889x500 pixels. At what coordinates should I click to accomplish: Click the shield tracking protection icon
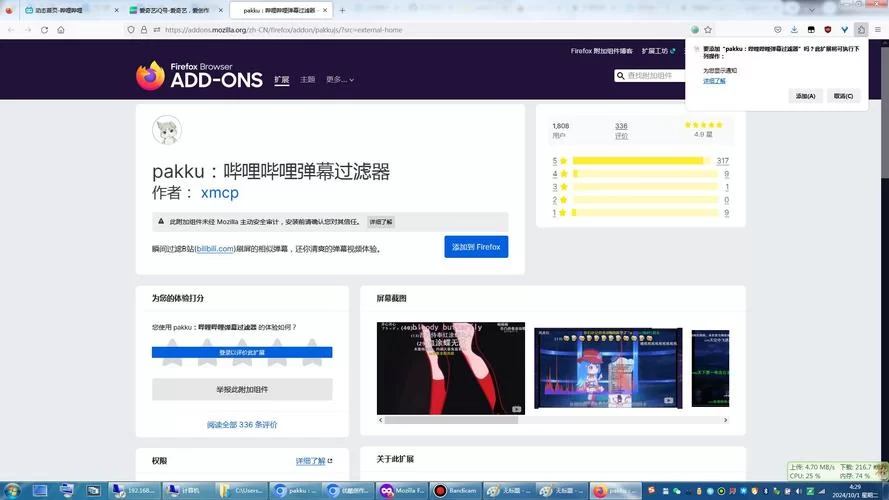tap(131, 29)
